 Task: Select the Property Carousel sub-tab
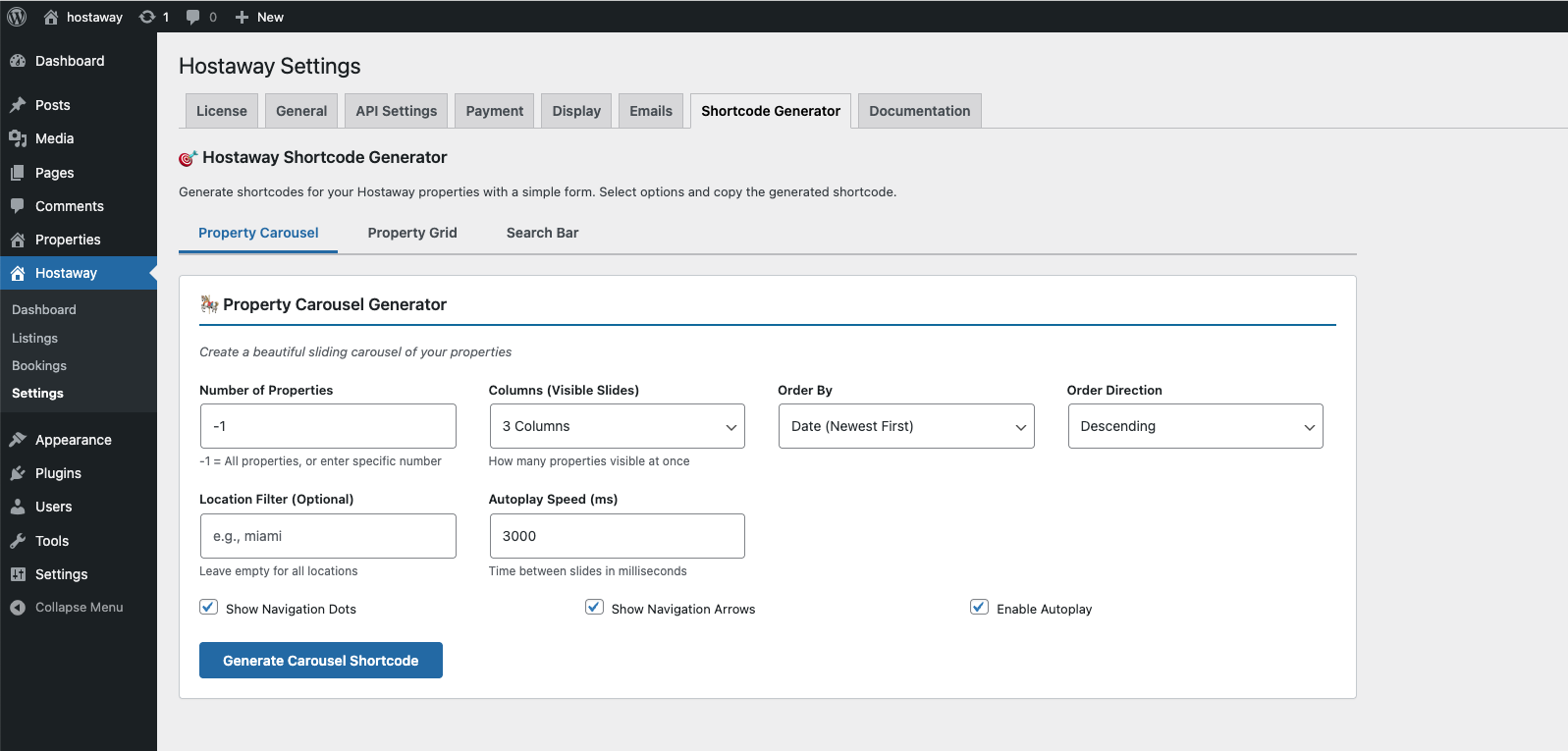point(258,233)
